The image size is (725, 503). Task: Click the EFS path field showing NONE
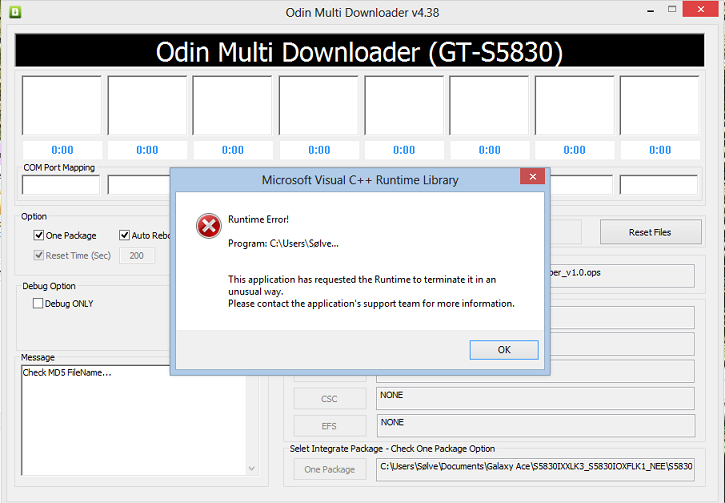click(x=535, y=426)
